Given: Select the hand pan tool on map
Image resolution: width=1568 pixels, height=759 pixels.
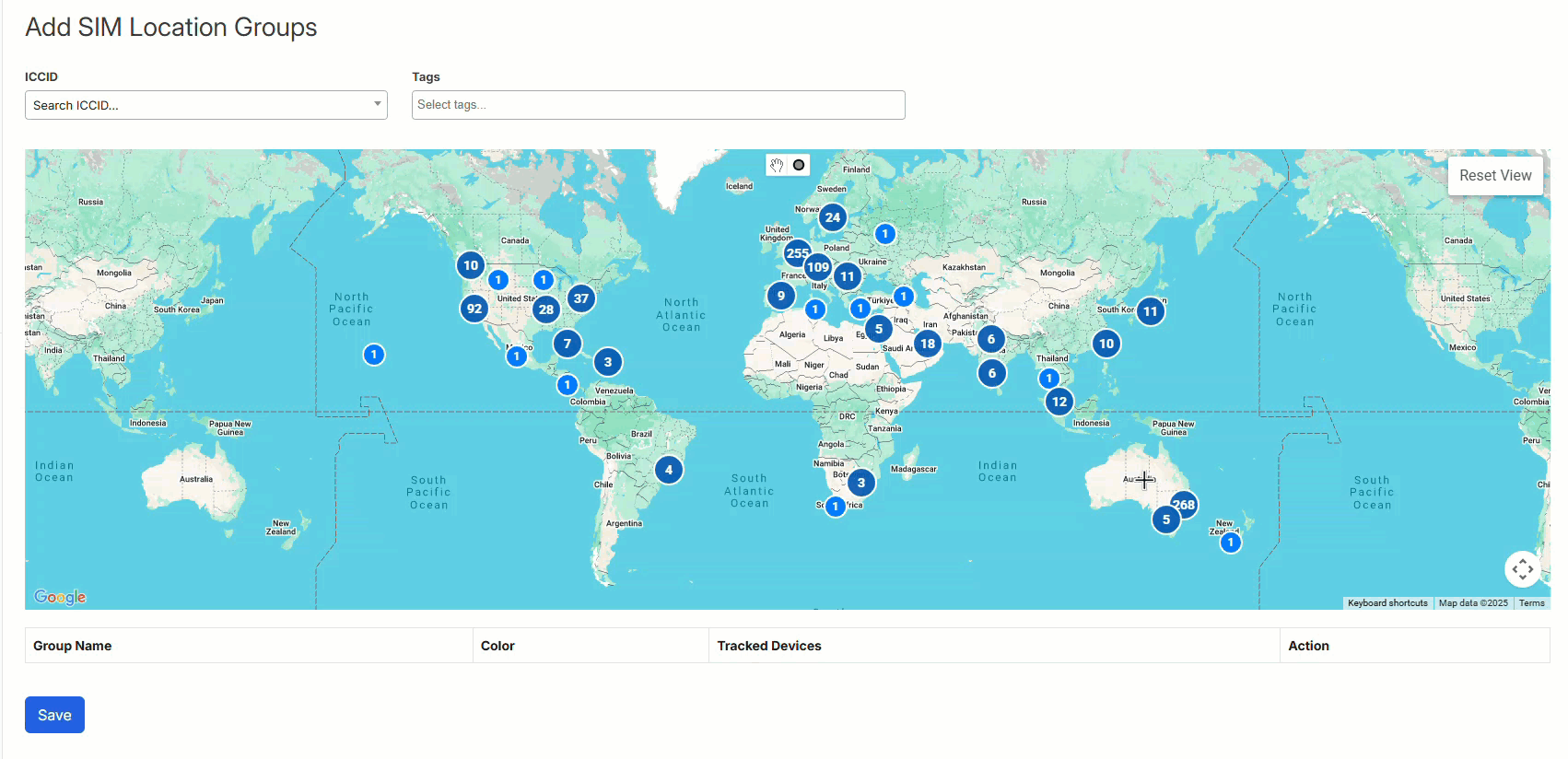Looking at the screenshot, I should 777,165.
